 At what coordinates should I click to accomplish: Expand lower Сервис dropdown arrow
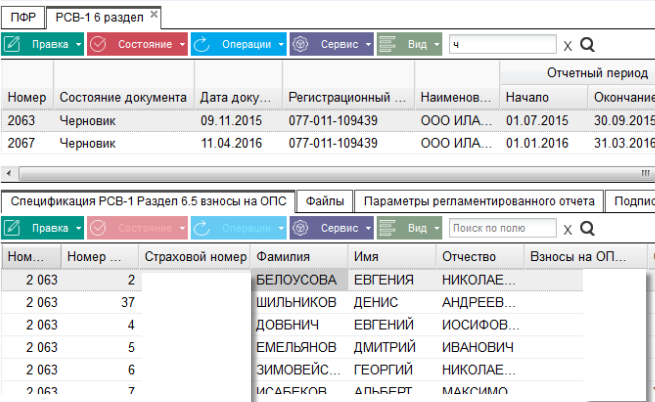368,228
